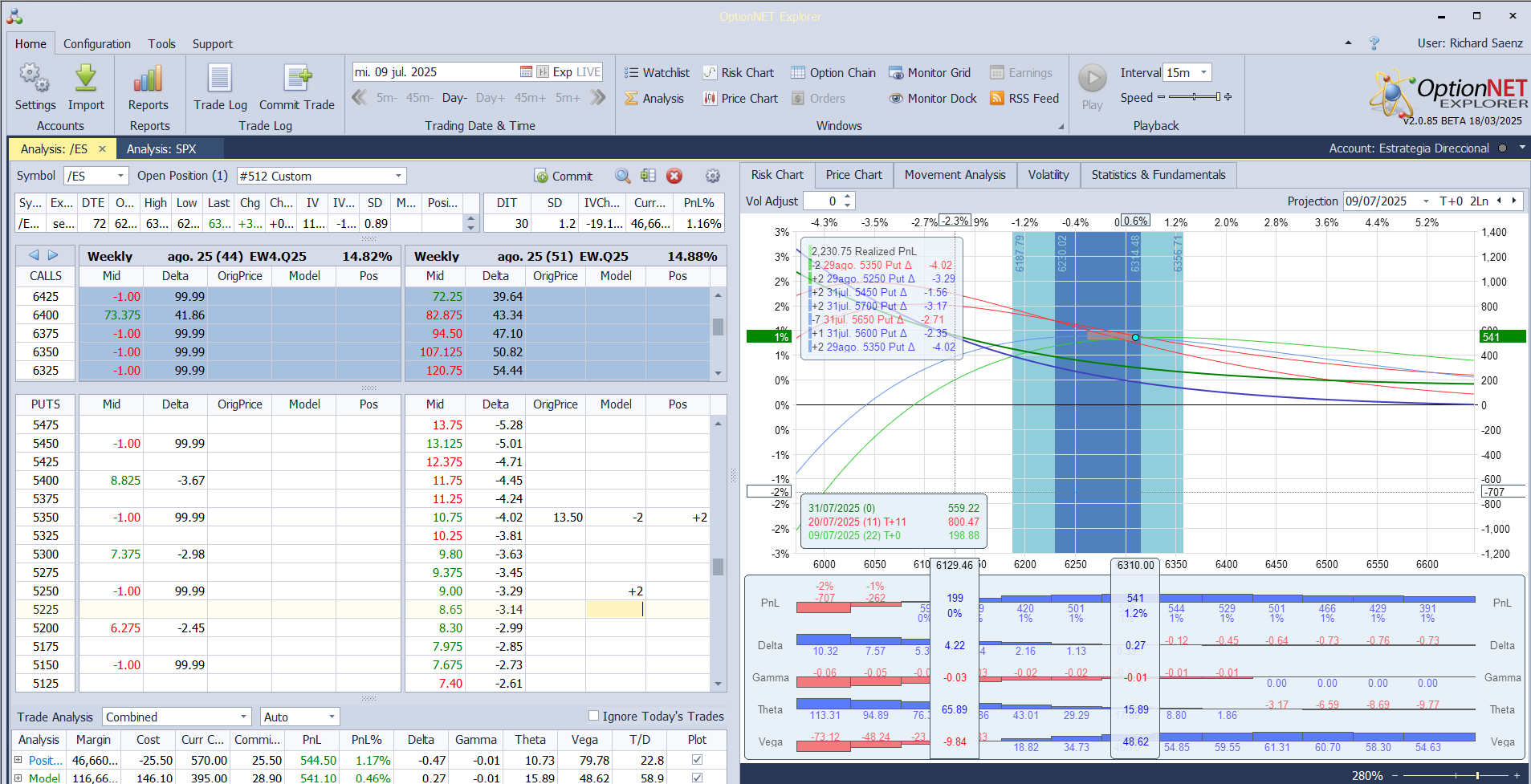This screenshot has width=1531, height=784.
Task: Open the Tools ribbon tab
Action: pyautogui.click(x=161, y=44)
